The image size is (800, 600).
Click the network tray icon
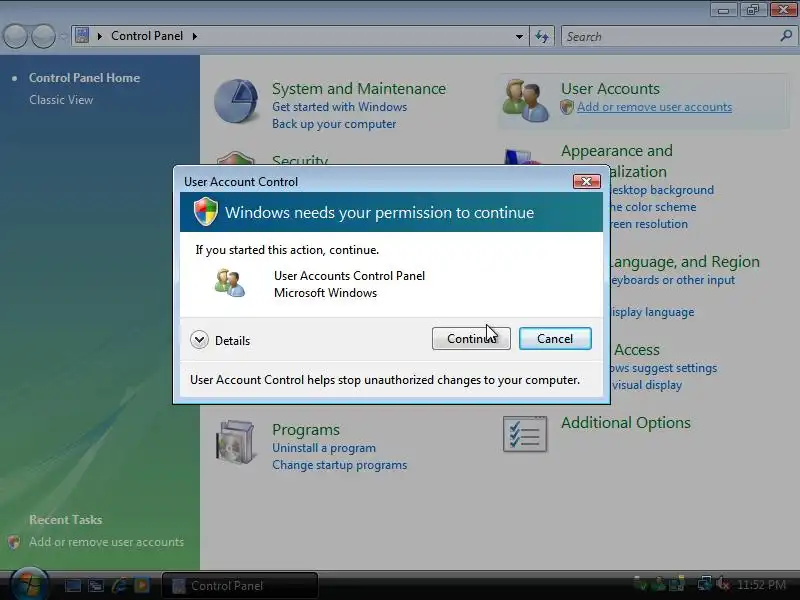705,584
